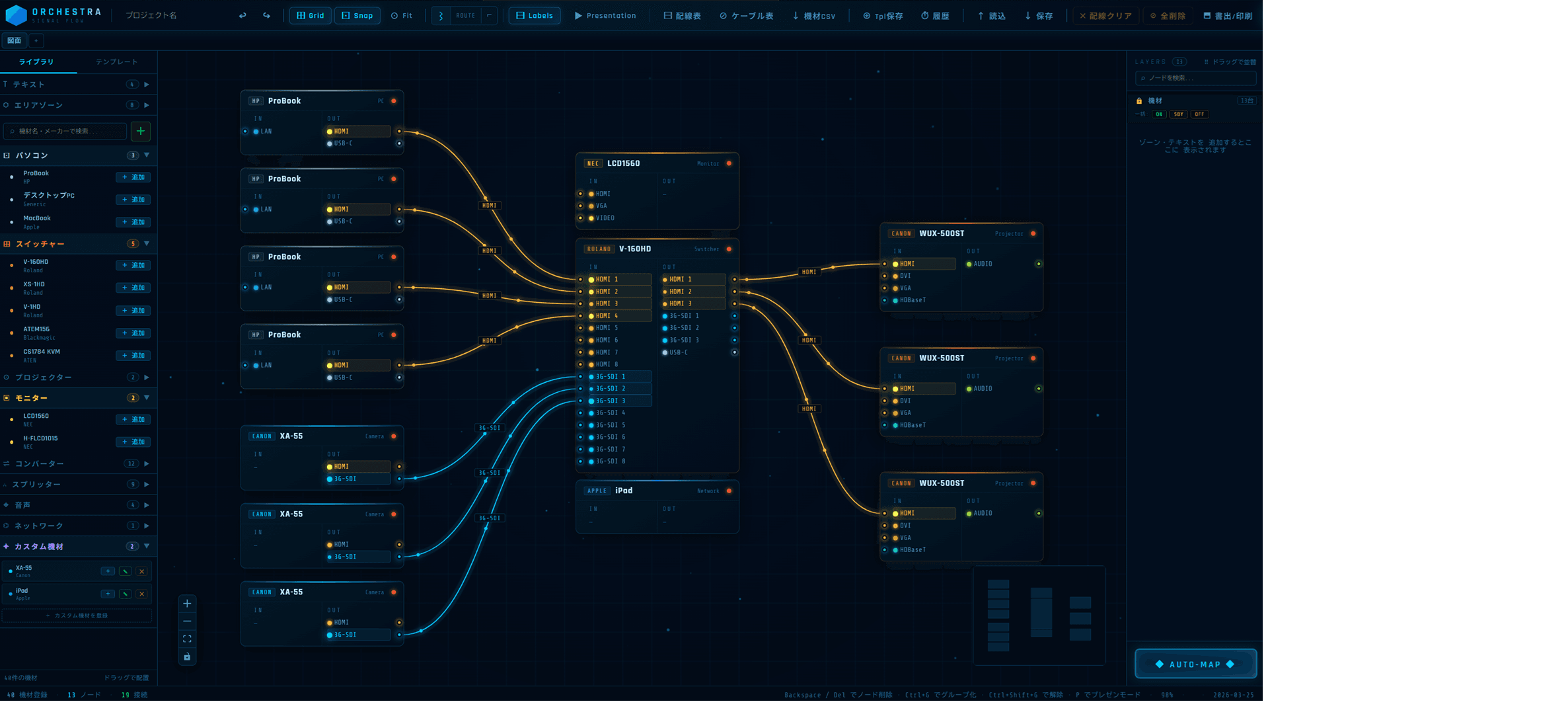
Task: Toggle Snap mode off
Action: click(357, 15)
